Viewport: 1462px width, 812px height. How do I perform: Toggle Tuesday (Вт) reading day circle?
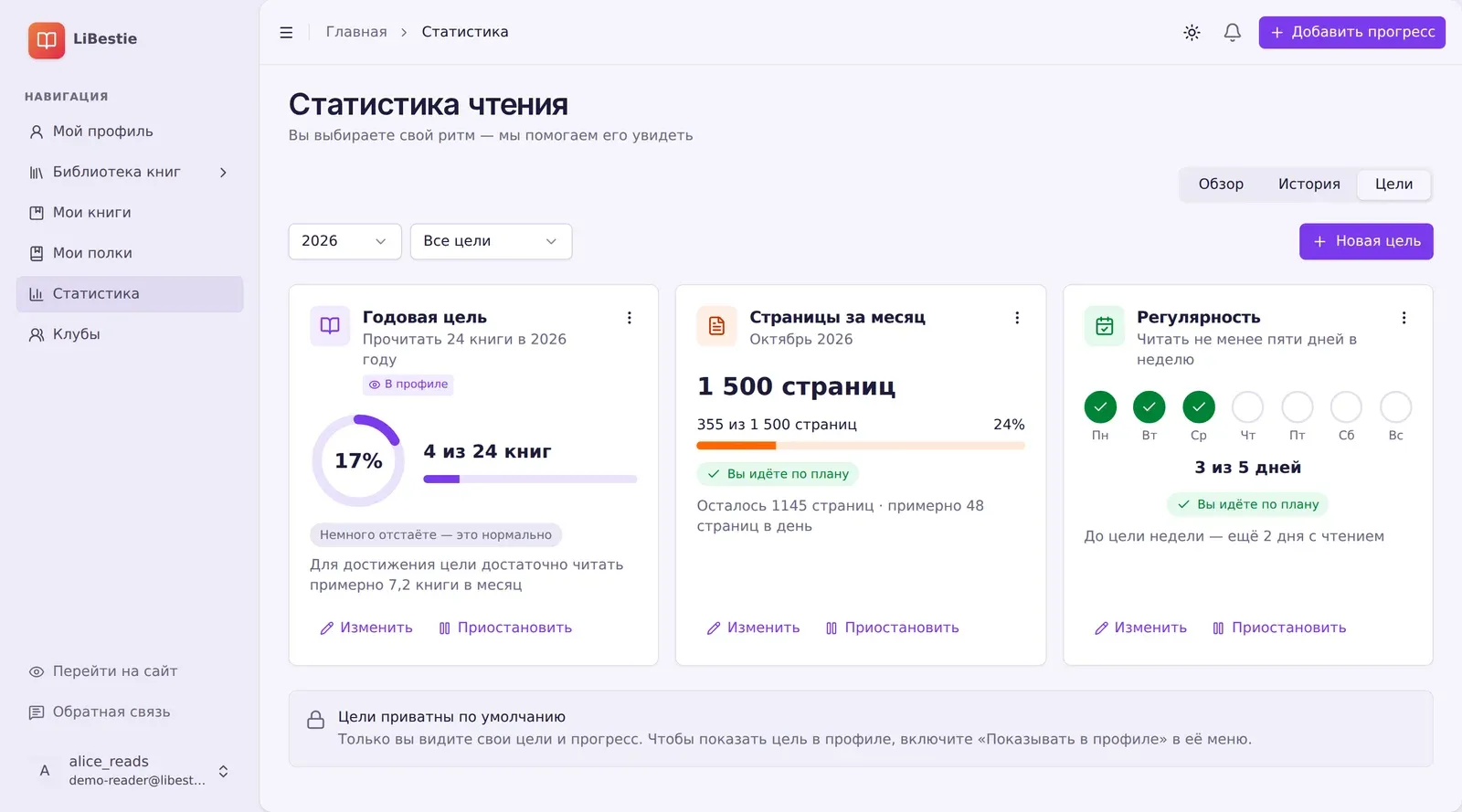tap(1149, 407)
